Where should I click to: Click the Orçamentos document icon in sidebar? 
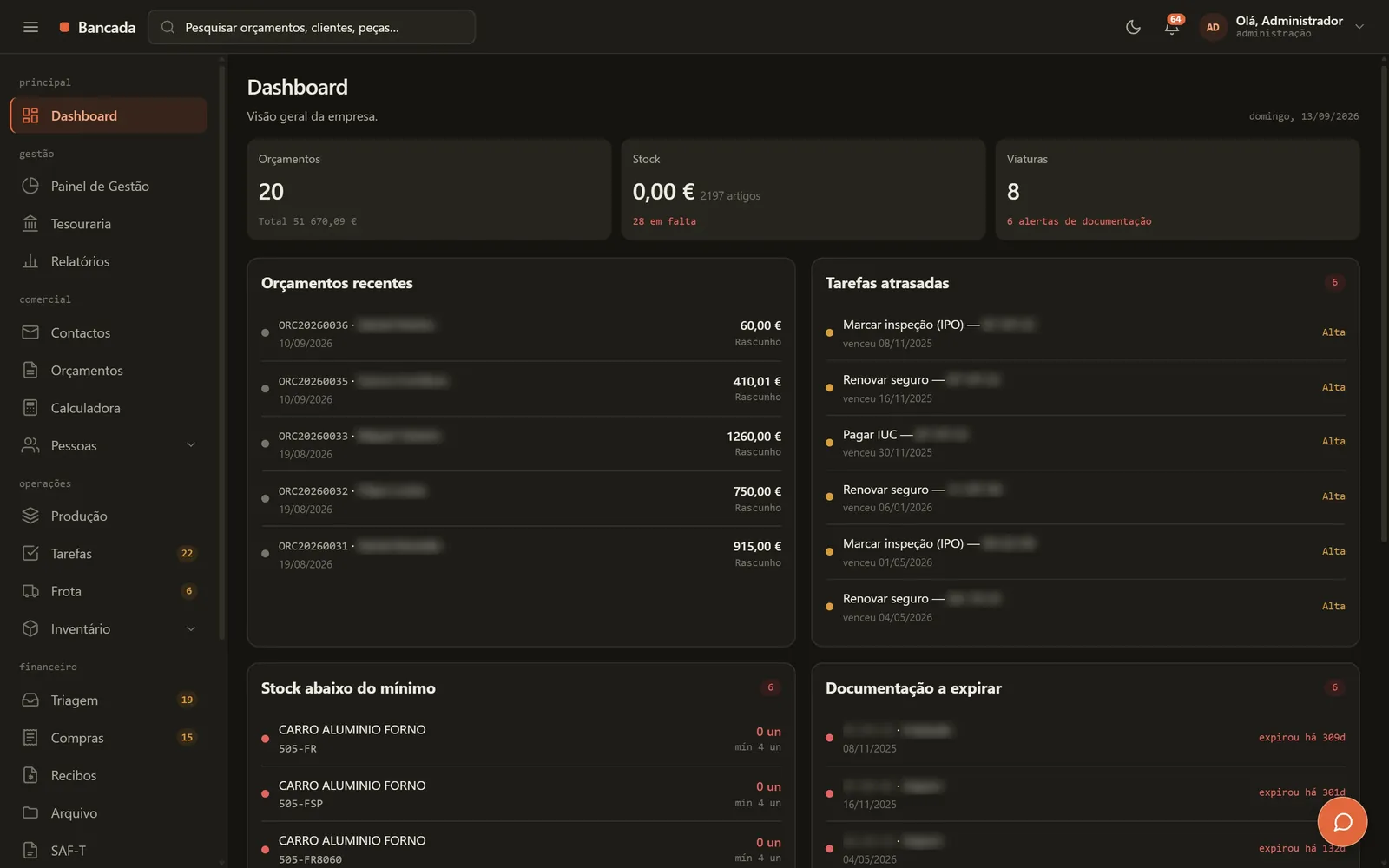pos(30,370)
